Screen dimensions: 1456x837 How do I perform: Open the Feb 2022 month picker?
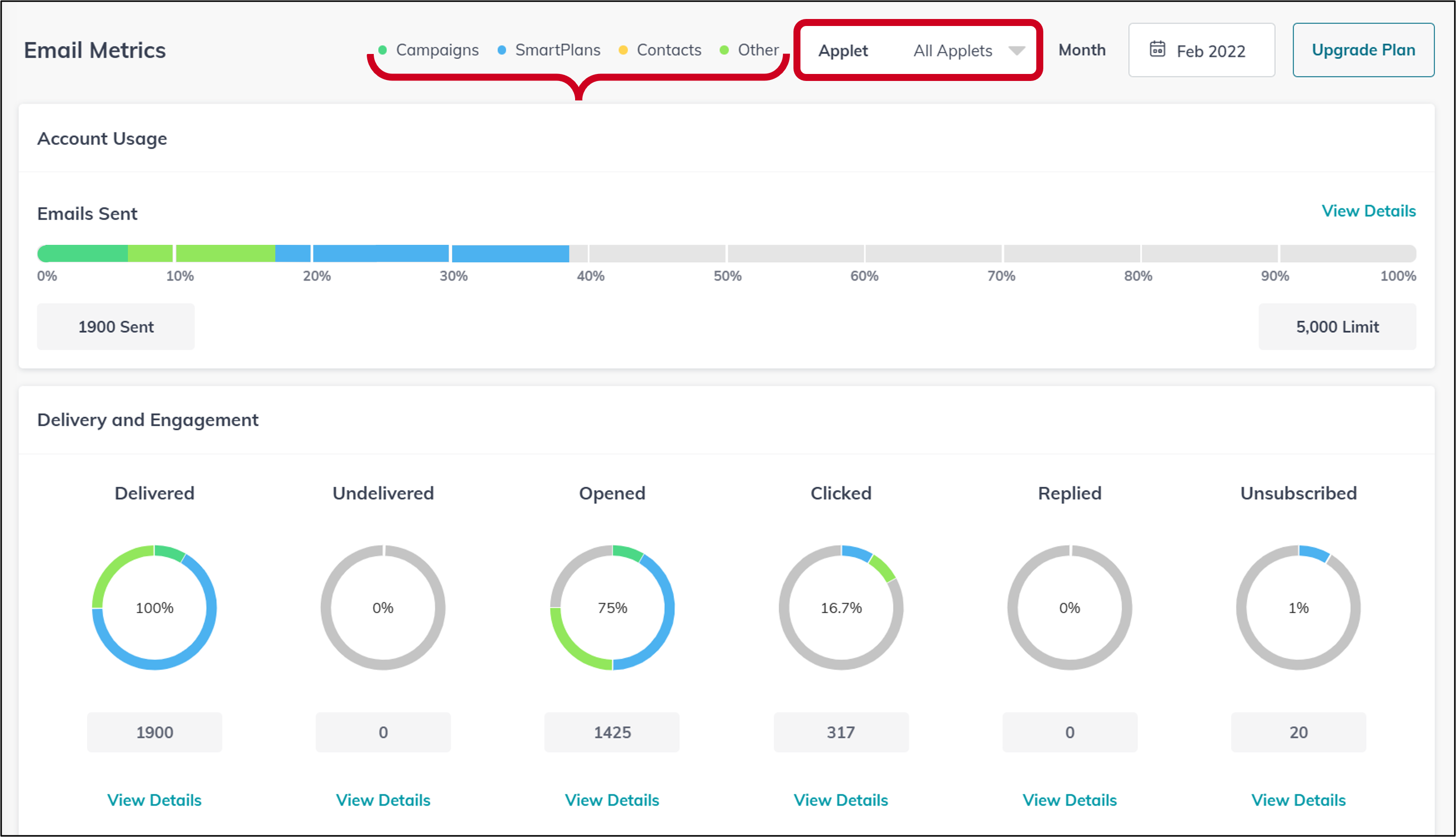pos(1210,50)
